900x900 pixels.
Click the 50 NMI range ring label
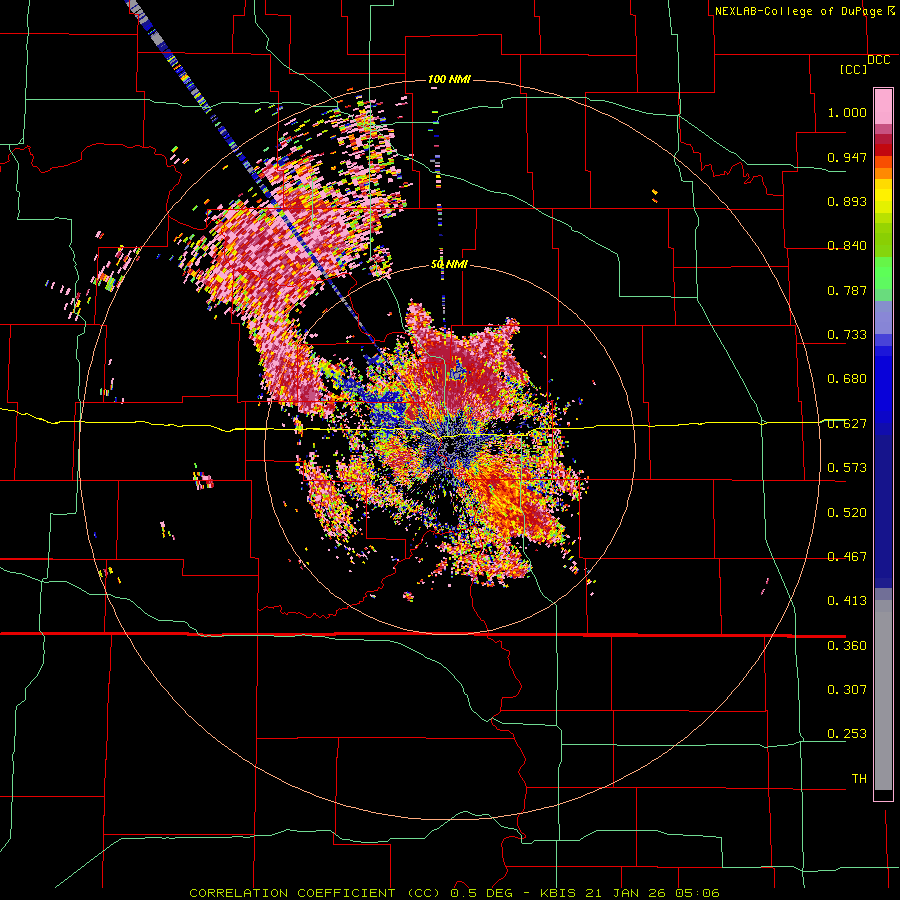point(449,265)
